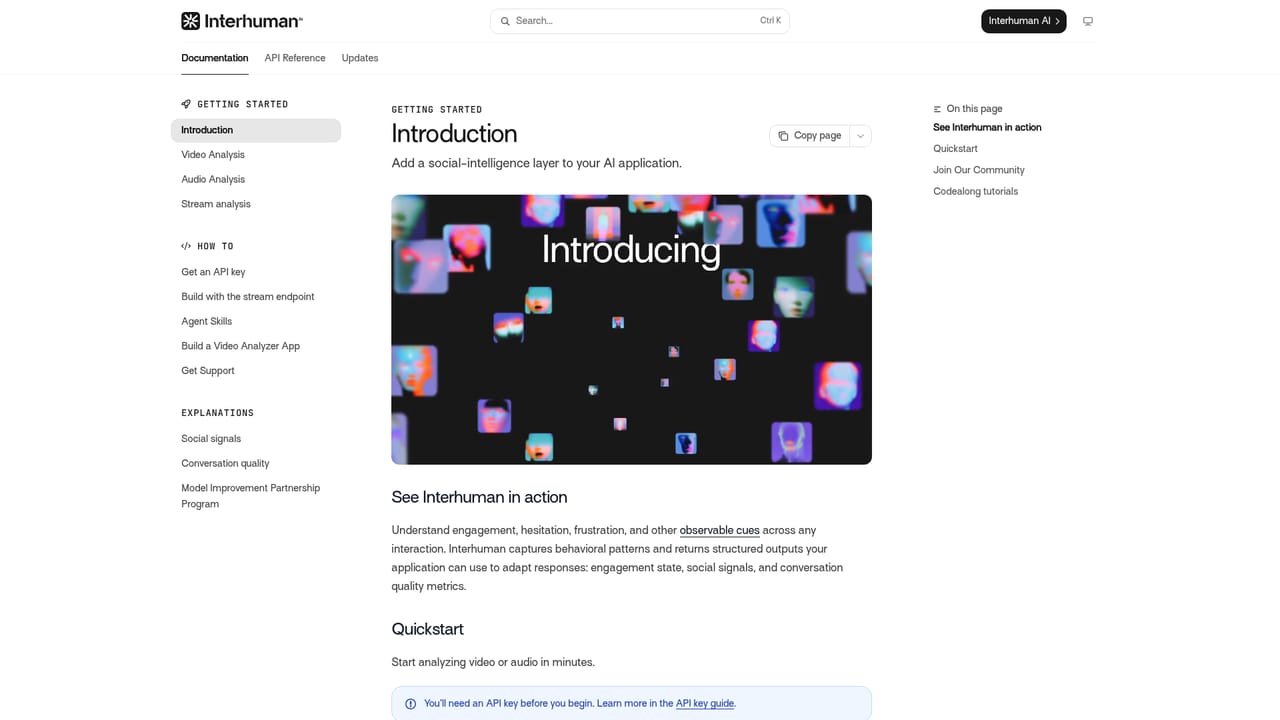The height and width of the screenshot is (720, 1280).
Task: Jump to Join Our Community section
Action: 979,170
